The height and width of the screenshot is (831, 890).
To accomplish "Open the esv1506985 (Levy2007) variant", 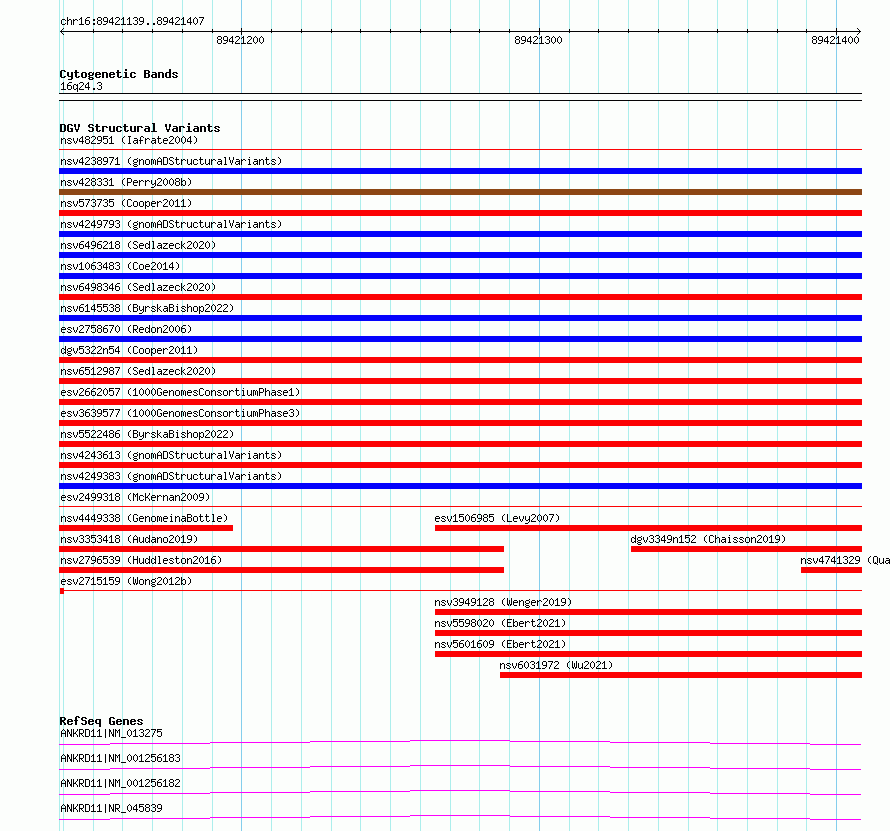I will click(497, 518).
